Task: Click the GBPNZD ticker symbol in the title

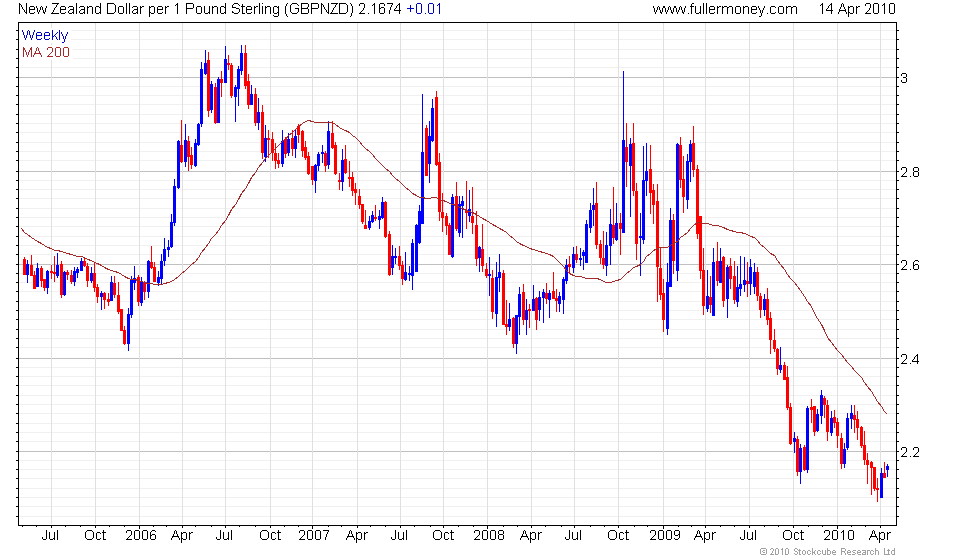Action: (311, 9)
